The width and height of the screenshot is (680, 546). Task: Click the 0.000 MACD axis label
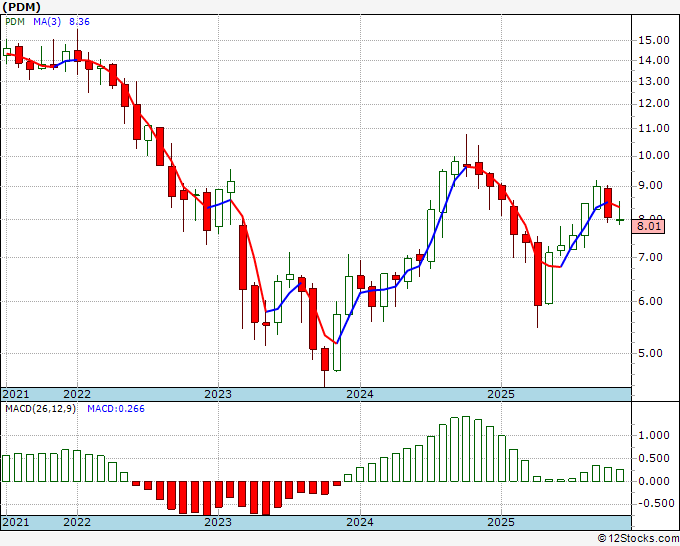654,481
